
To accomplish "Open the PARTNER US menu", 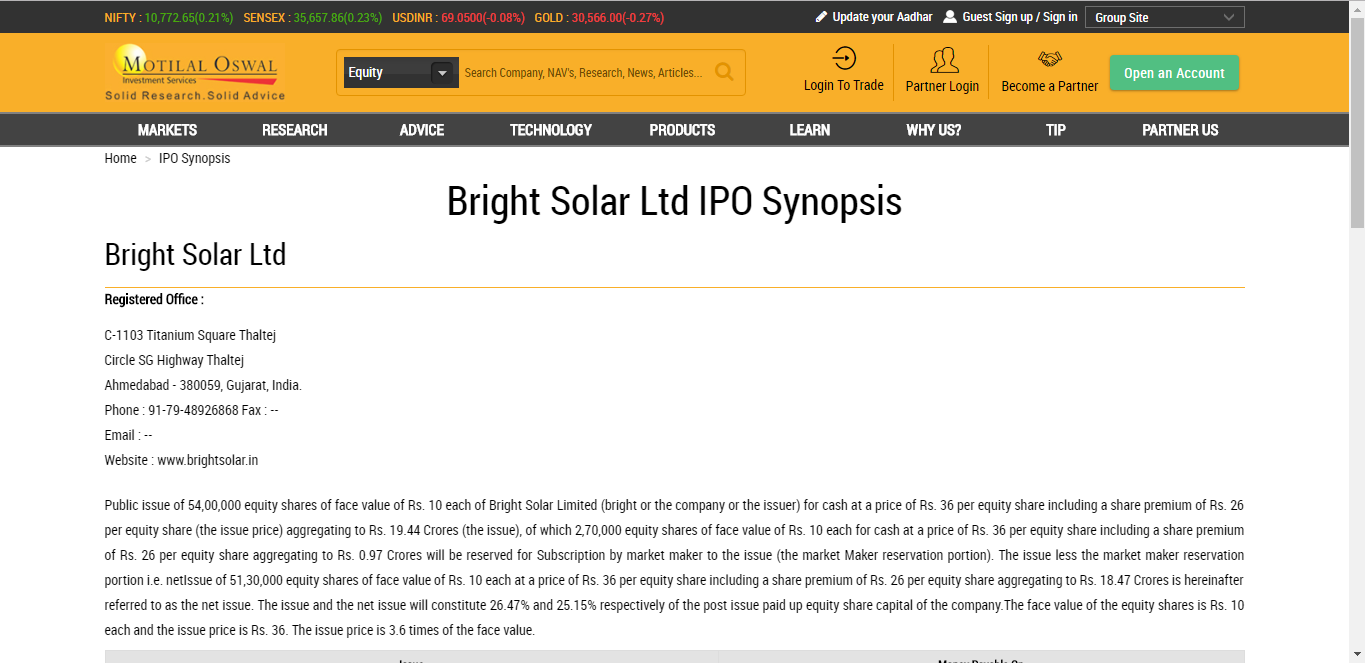I will tap(1180, 130).
